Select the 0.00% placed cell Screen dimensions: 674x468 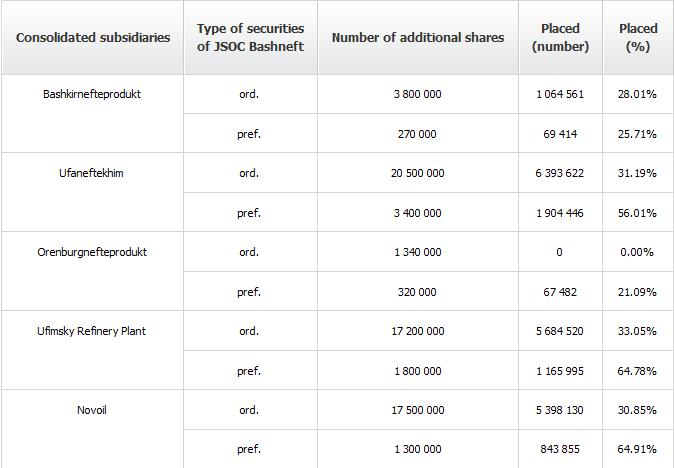coord(637,252)
